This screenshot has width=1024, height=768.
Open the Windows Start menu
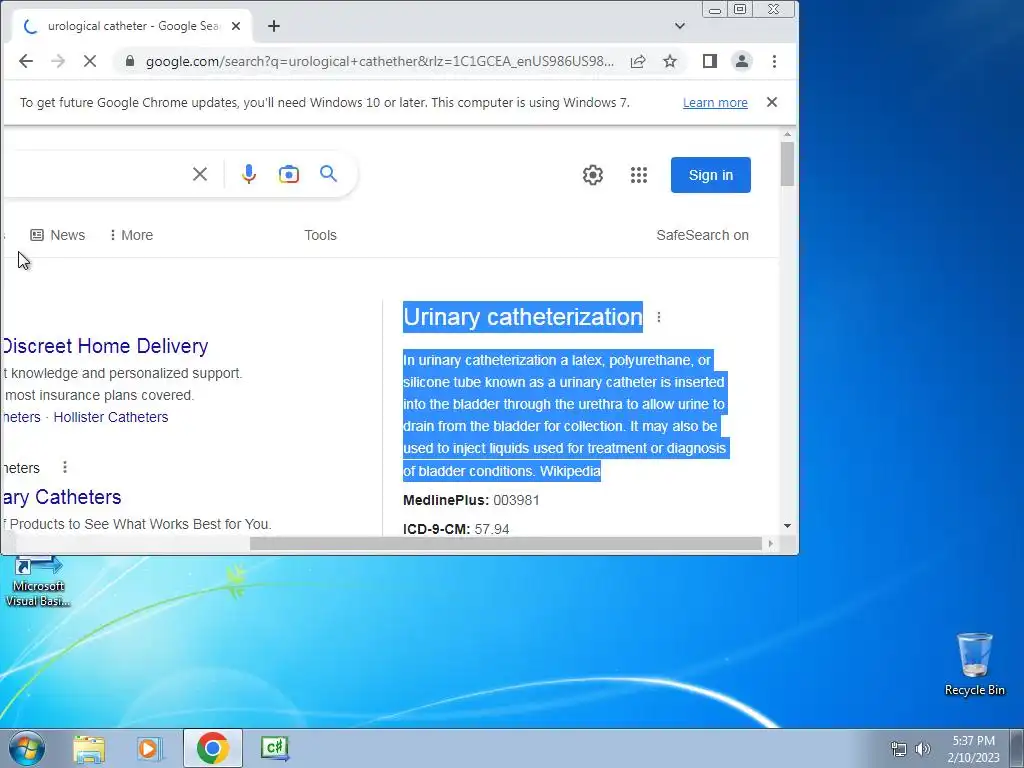click(27, 748)
